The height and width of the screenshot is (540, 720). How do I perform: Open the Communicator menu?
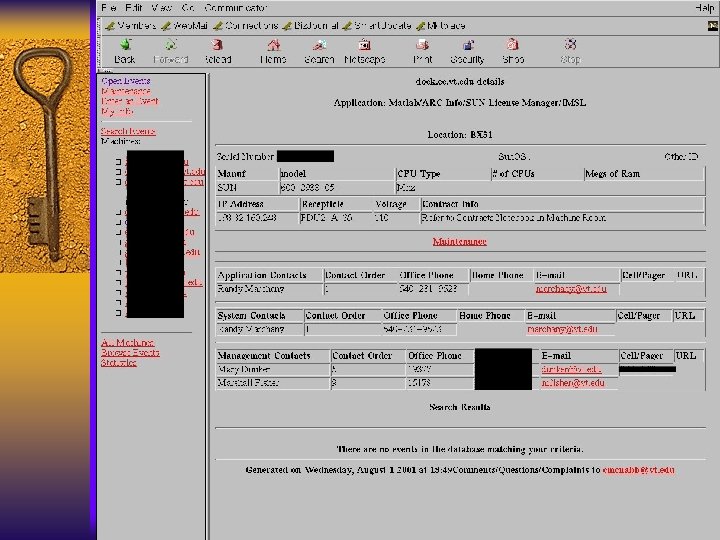[236, 8]
